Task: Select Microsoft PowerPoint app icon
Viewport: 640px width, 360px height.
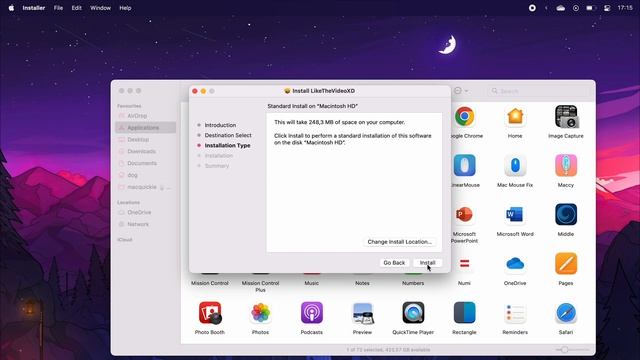Action: [x=464, y=214]
